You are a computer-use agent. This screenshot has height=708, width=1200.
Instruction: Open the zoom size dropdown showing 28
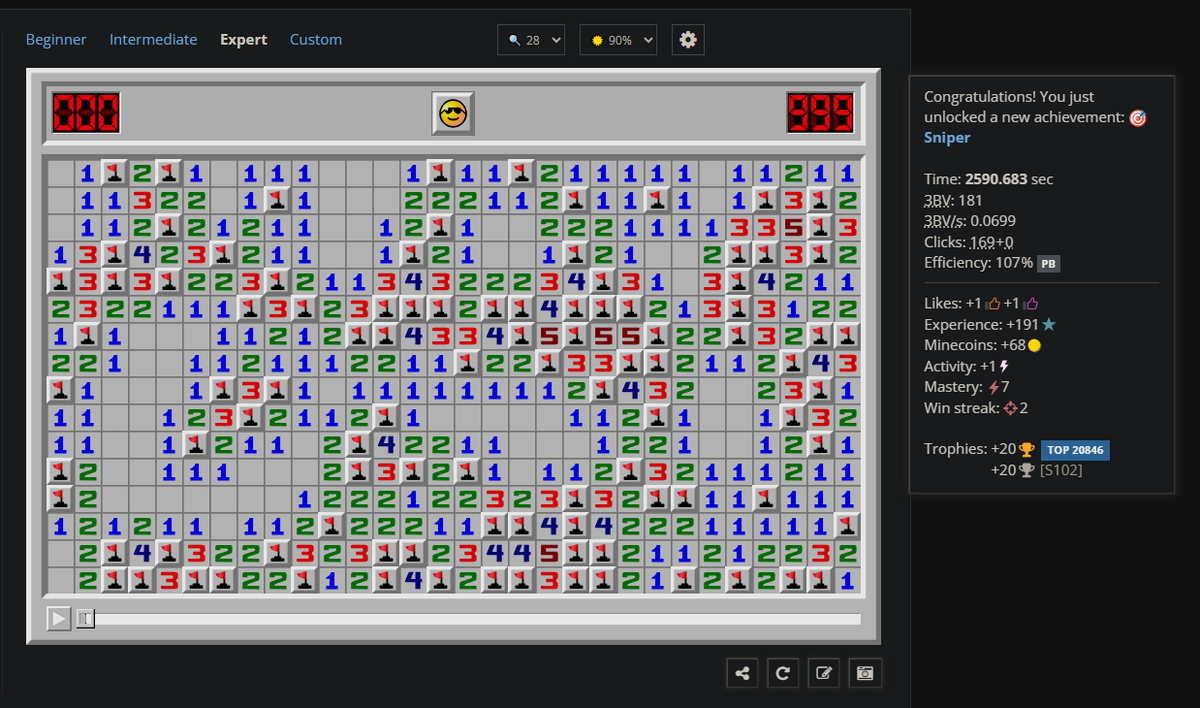click(x=531, y=40)
